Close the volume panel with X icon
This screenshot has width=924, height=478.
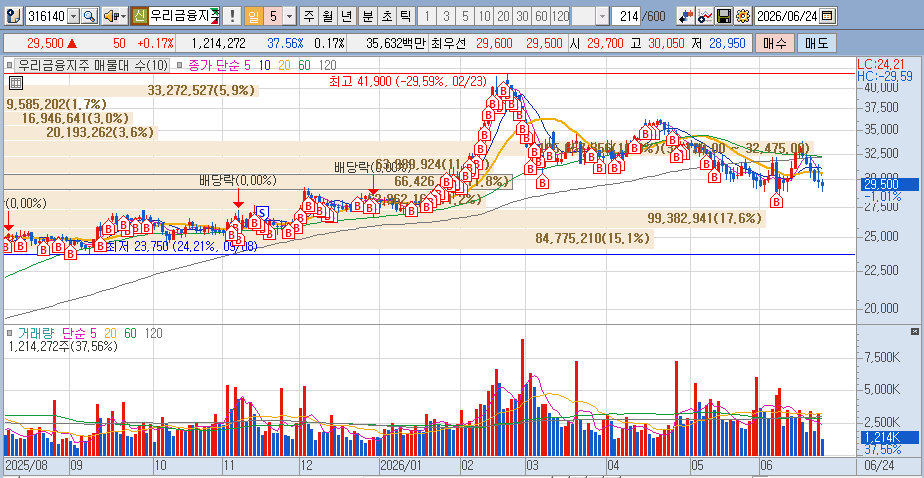[915, 331]
